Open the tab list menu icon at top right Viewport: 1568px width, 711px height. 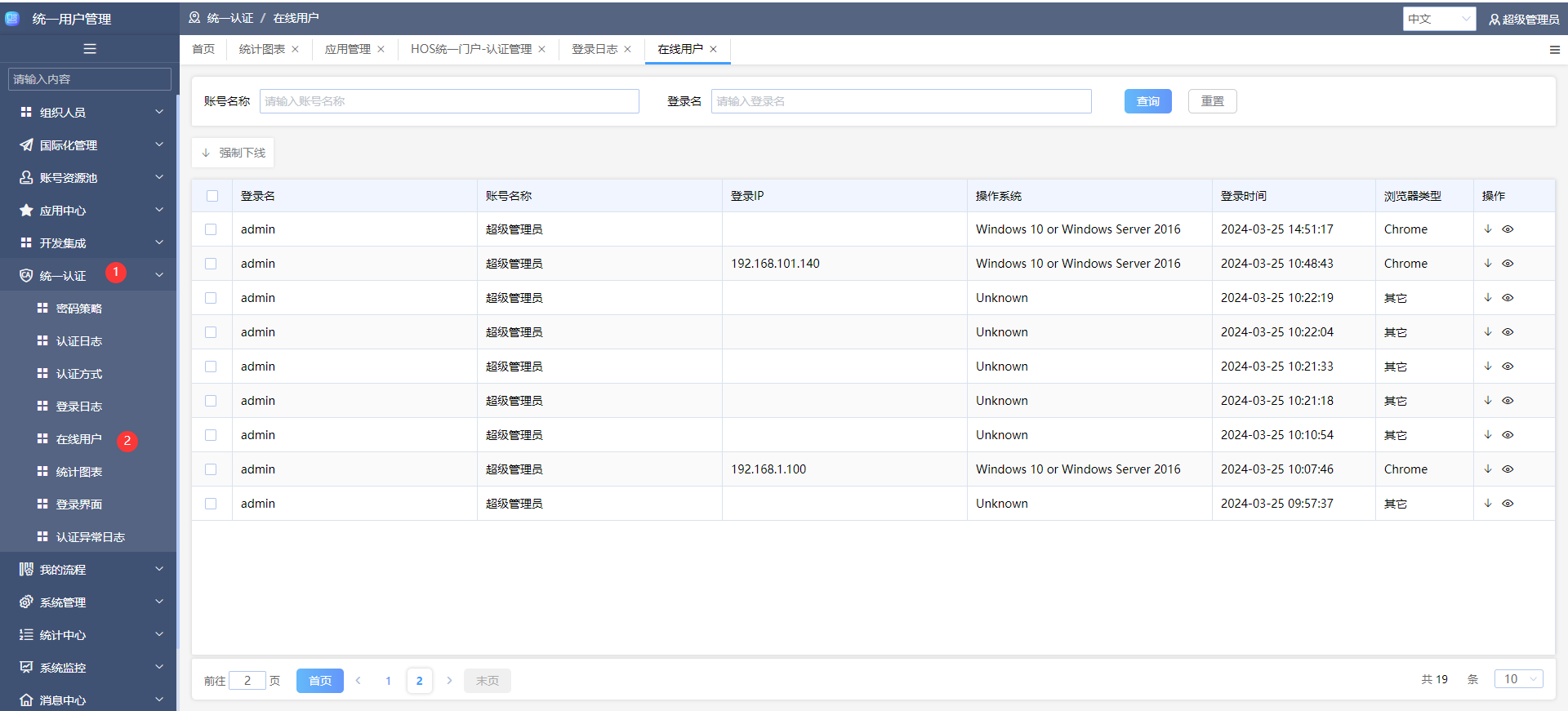tap(1554, 50)
